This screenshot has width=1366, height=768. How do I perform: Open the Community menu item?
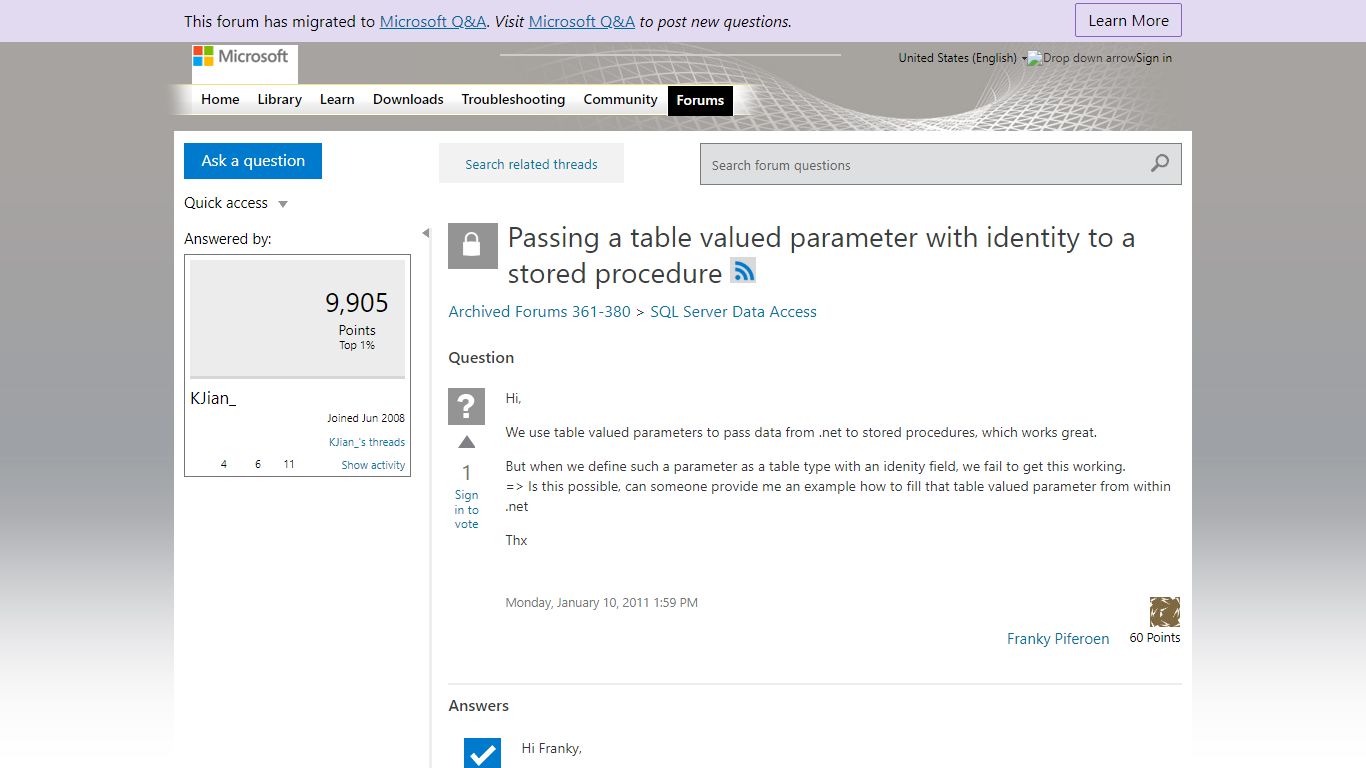point(620,99)
